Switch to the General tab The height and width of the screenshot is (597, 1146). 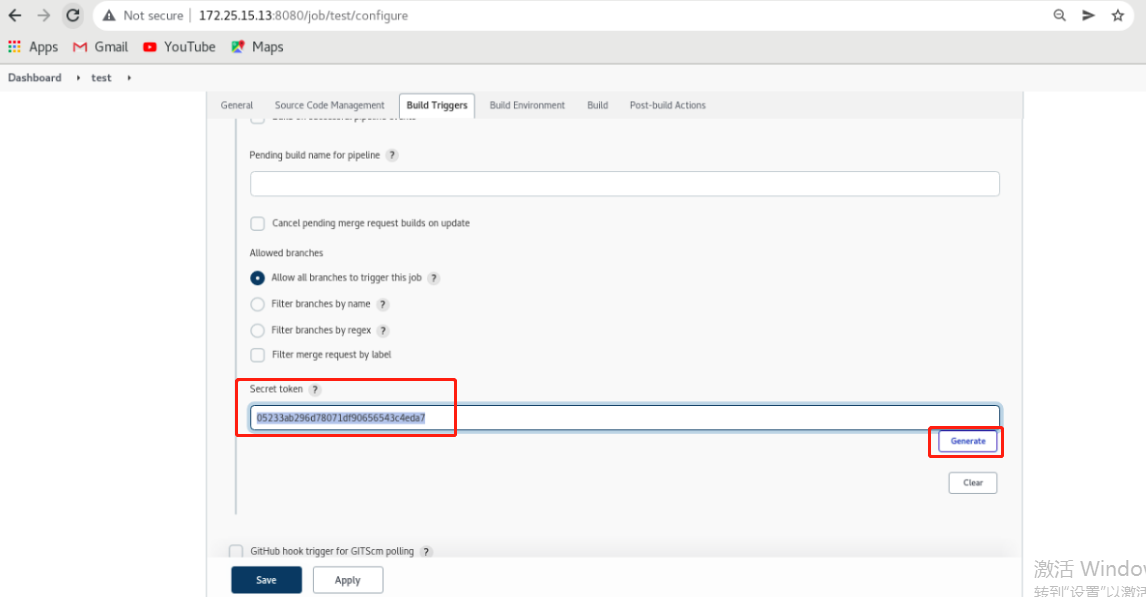point(237,105)
